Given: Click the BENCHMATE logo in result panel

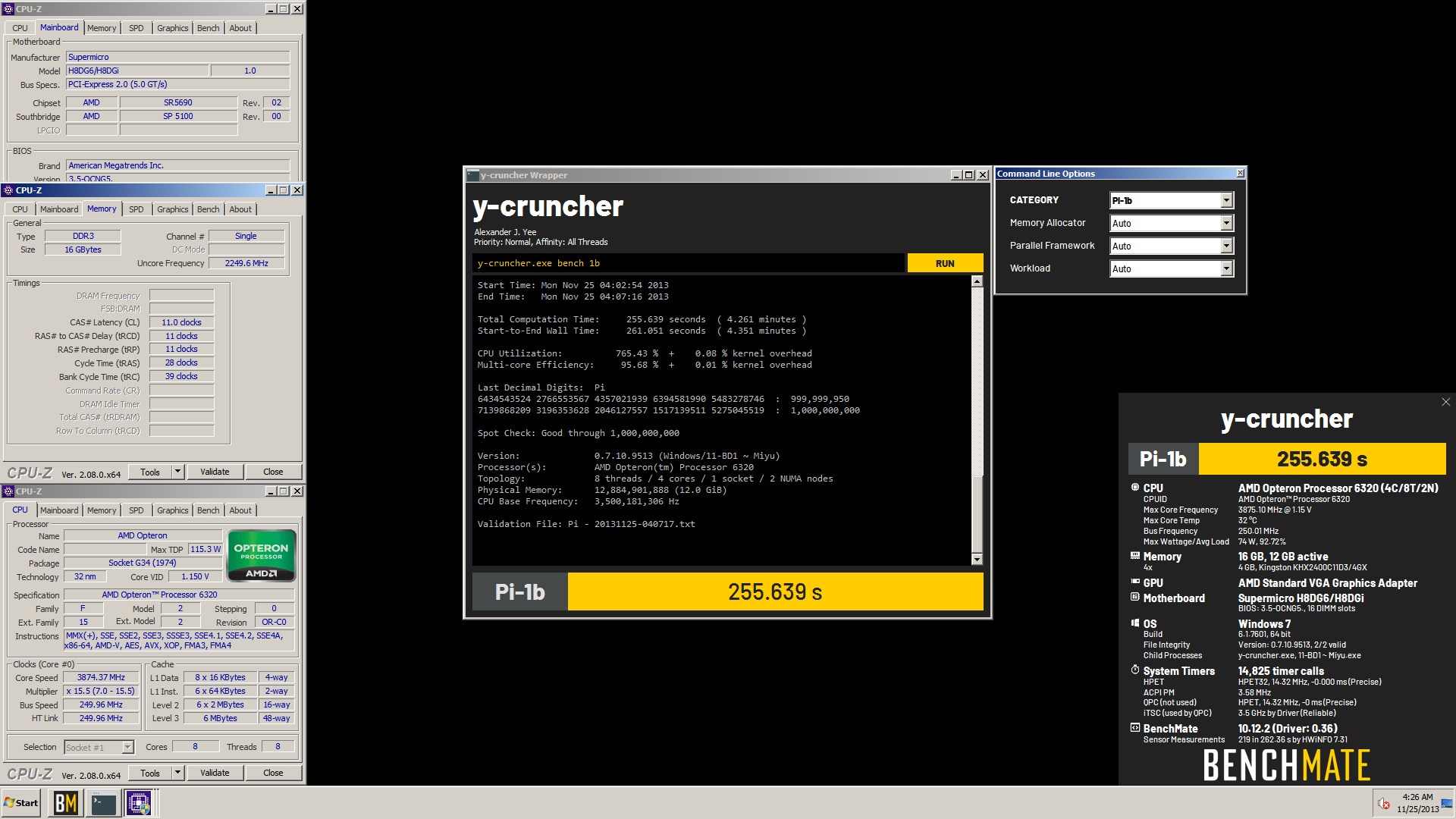Looking at the screenshot, I should click(1287, 765).
